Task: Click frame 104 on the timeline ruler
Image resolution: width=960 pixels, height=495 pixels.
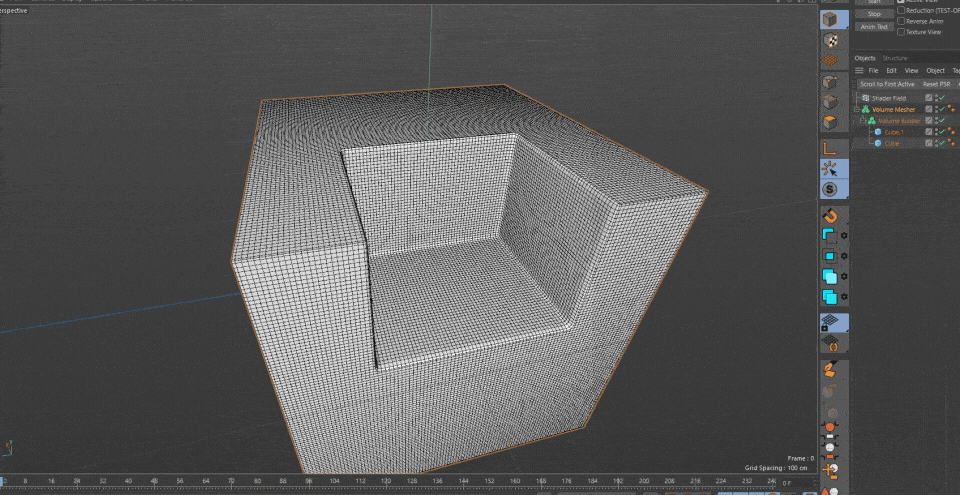Action: pos(334,481)
